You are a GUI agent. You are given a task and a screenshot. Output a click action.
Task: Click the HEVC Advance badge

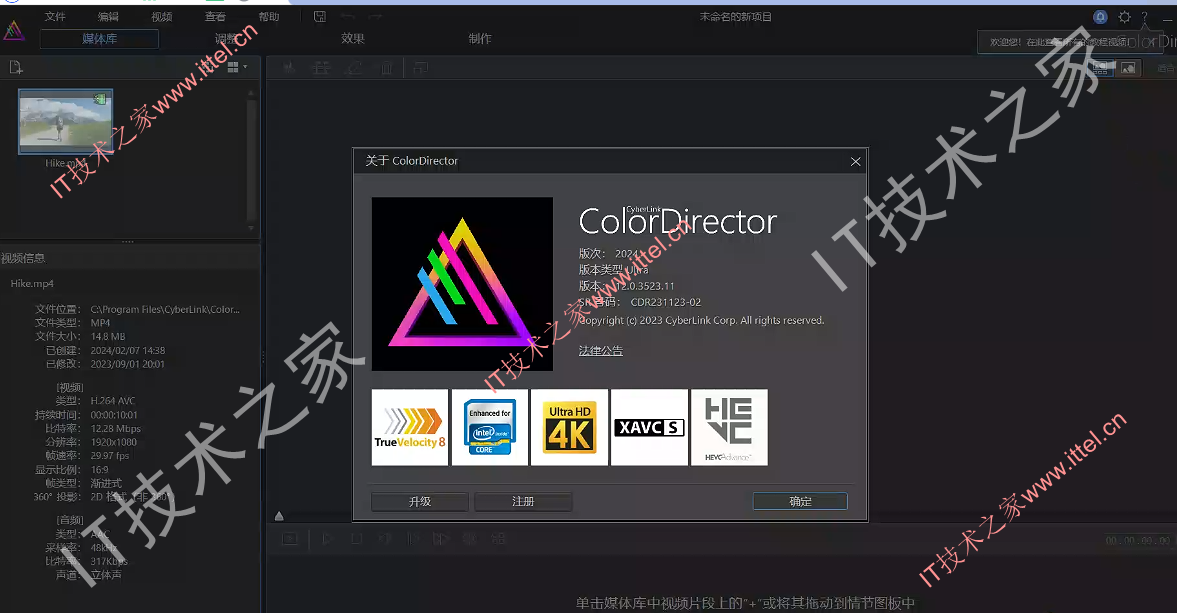point(729,427)
